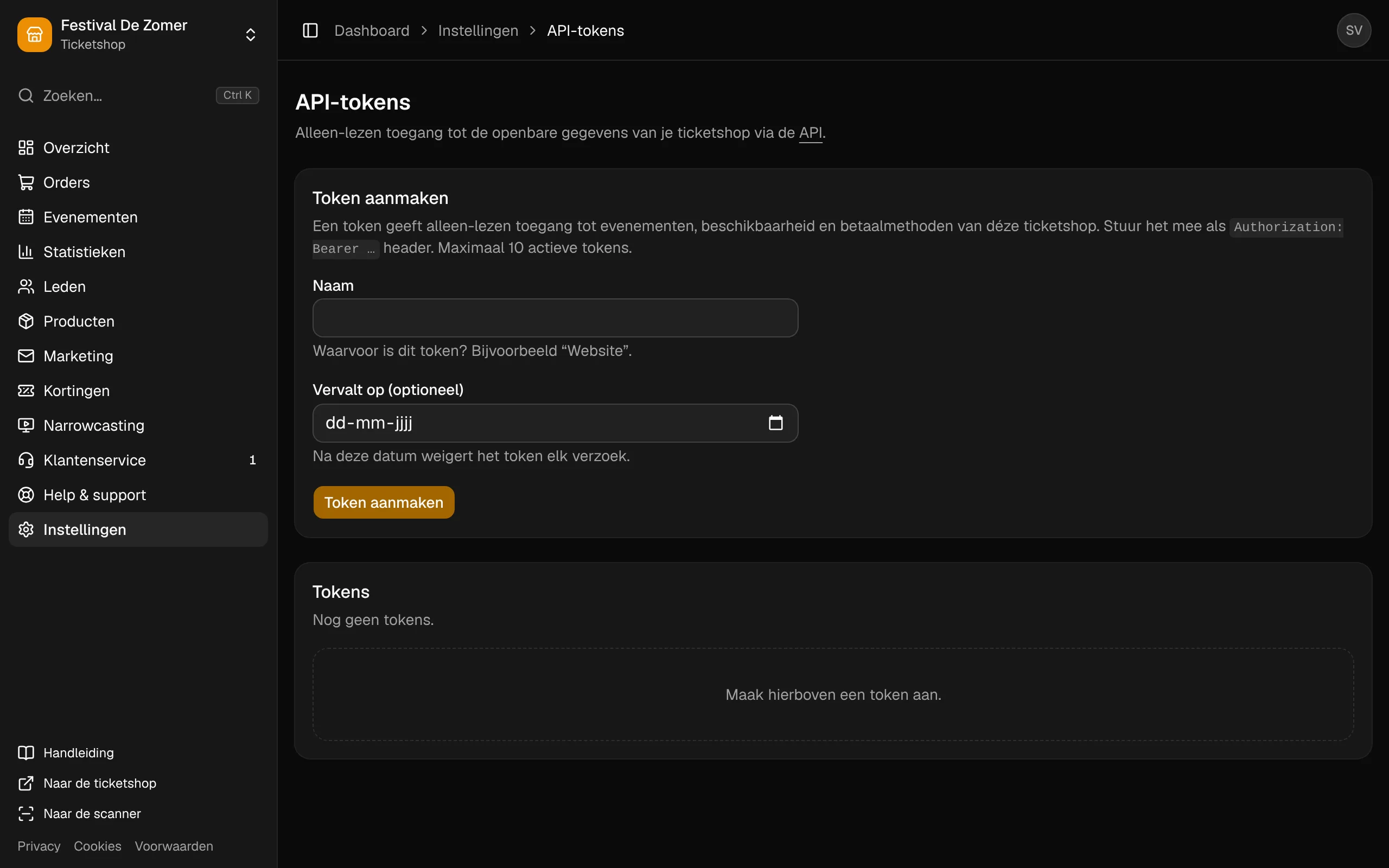Click the Cookies footer link

(x=98, y=846)
